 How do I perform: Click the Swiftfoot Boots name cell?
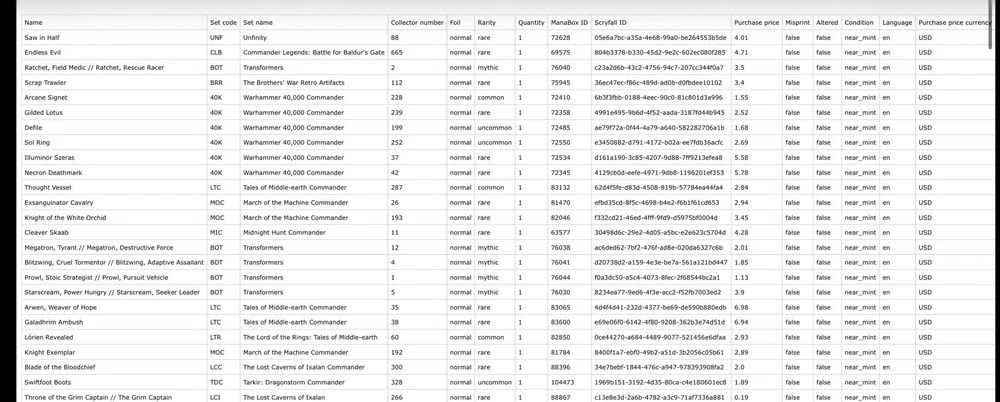point(47,382)
